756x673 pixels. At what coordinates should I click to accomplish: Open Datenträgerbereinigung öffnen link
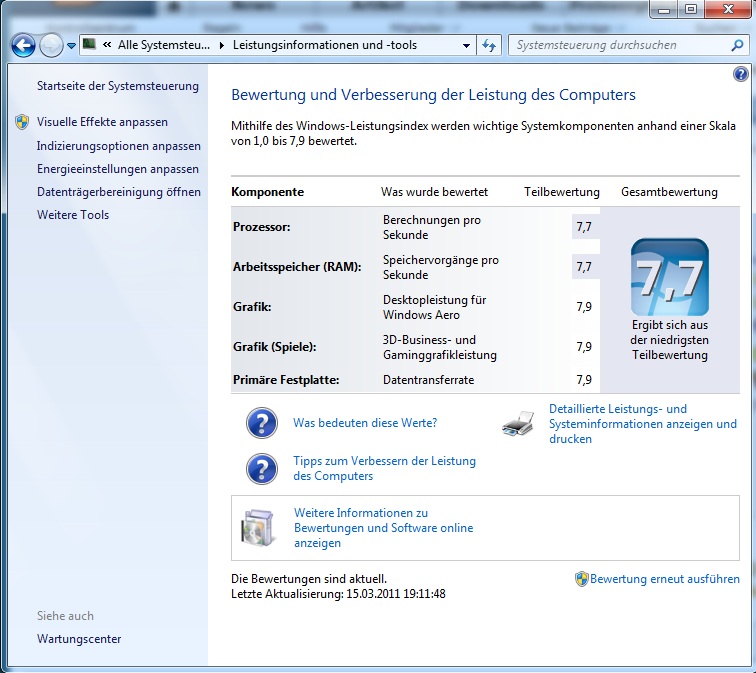click(119, 192)
